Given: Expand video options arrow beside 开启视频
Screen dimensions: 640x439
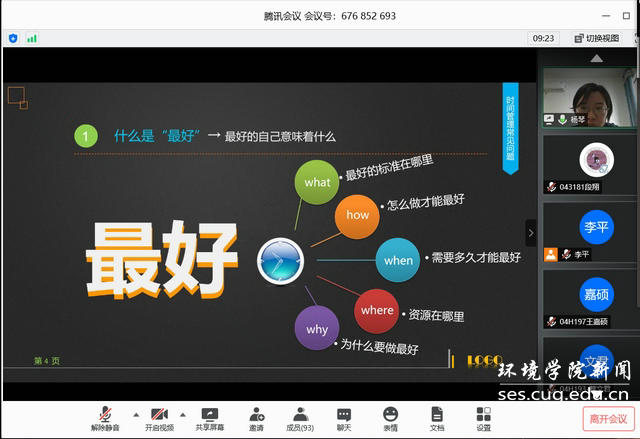Looking at the screenshot, I should [x=182, y=413].
